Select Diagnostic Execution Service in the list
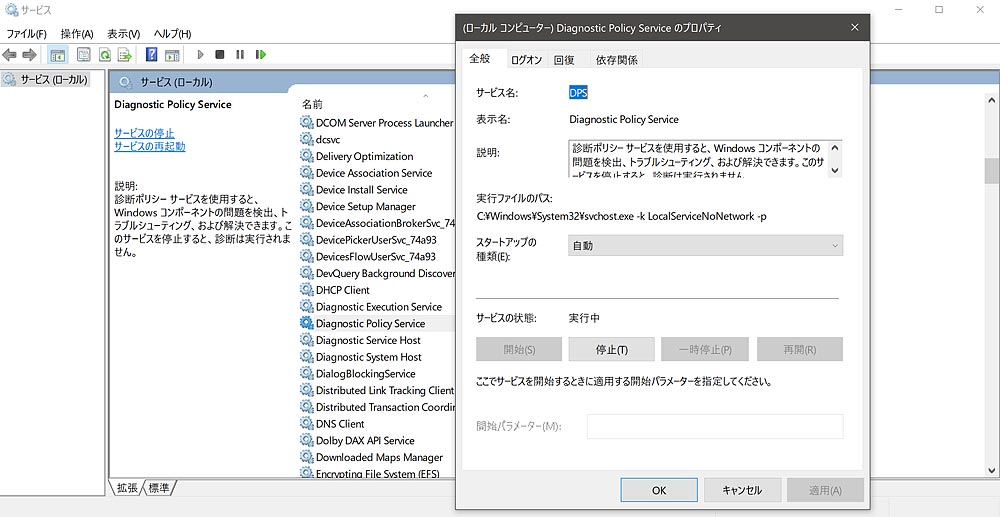 (376, 307)
